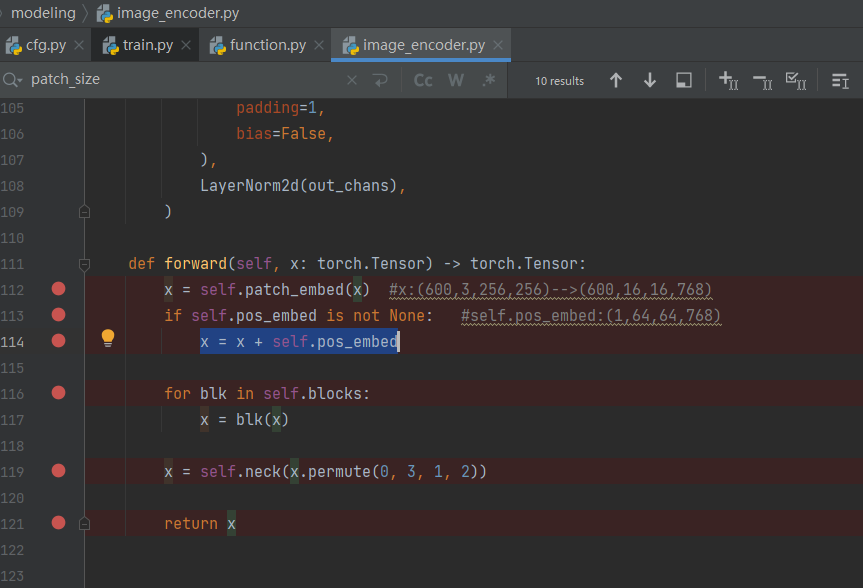Go to previous search occurrence

[x=616, y=81]
